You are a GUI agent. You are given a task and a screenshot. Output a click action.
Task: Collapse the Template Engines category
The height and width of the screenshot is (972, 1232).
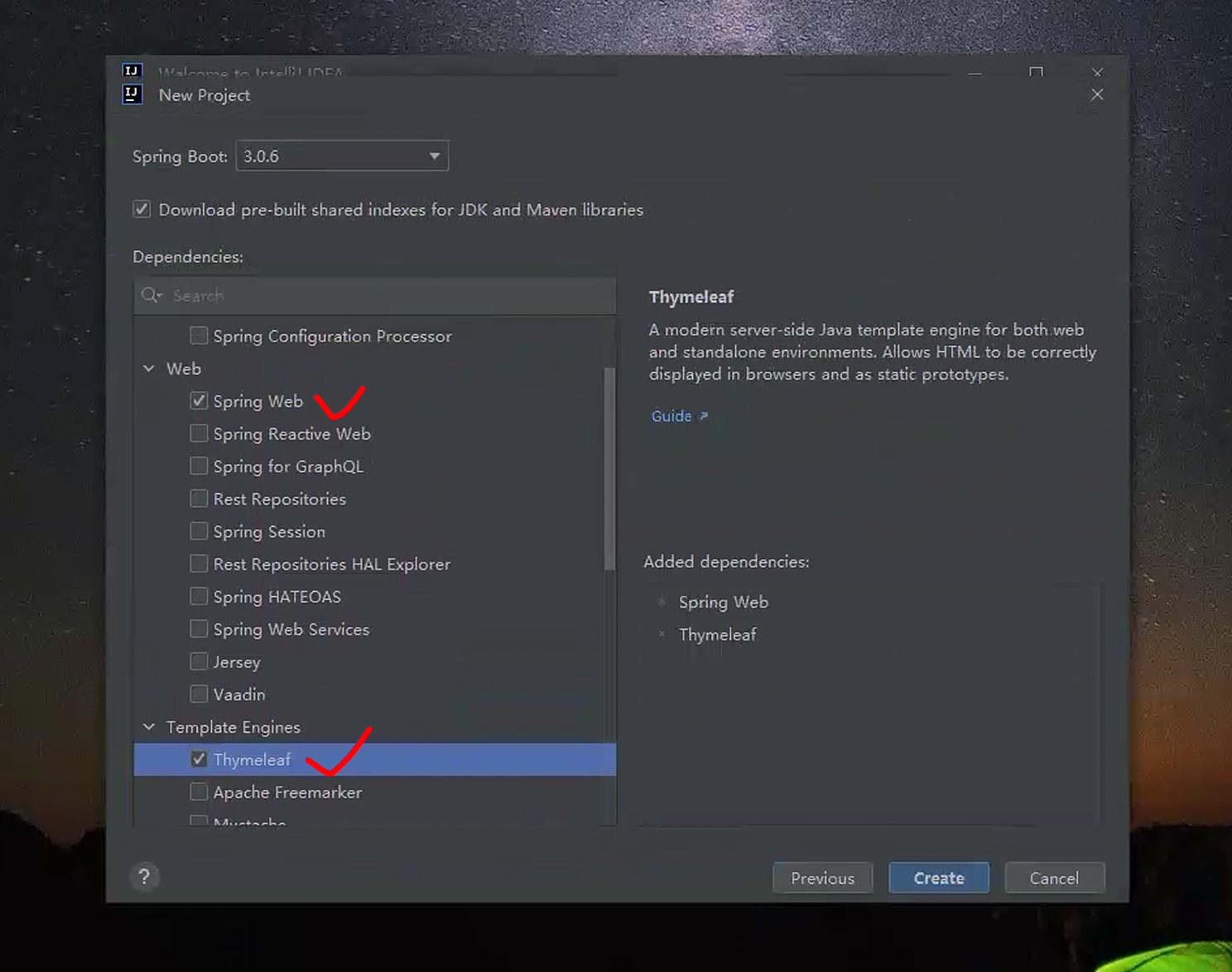click(x=149, y=727)
